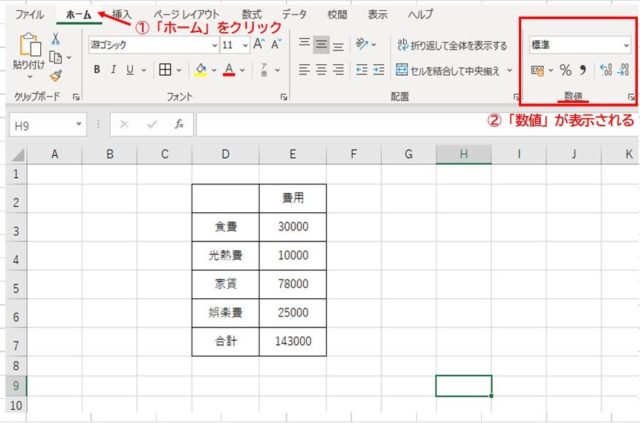Open クリップボード group dialog launcher

76,97
